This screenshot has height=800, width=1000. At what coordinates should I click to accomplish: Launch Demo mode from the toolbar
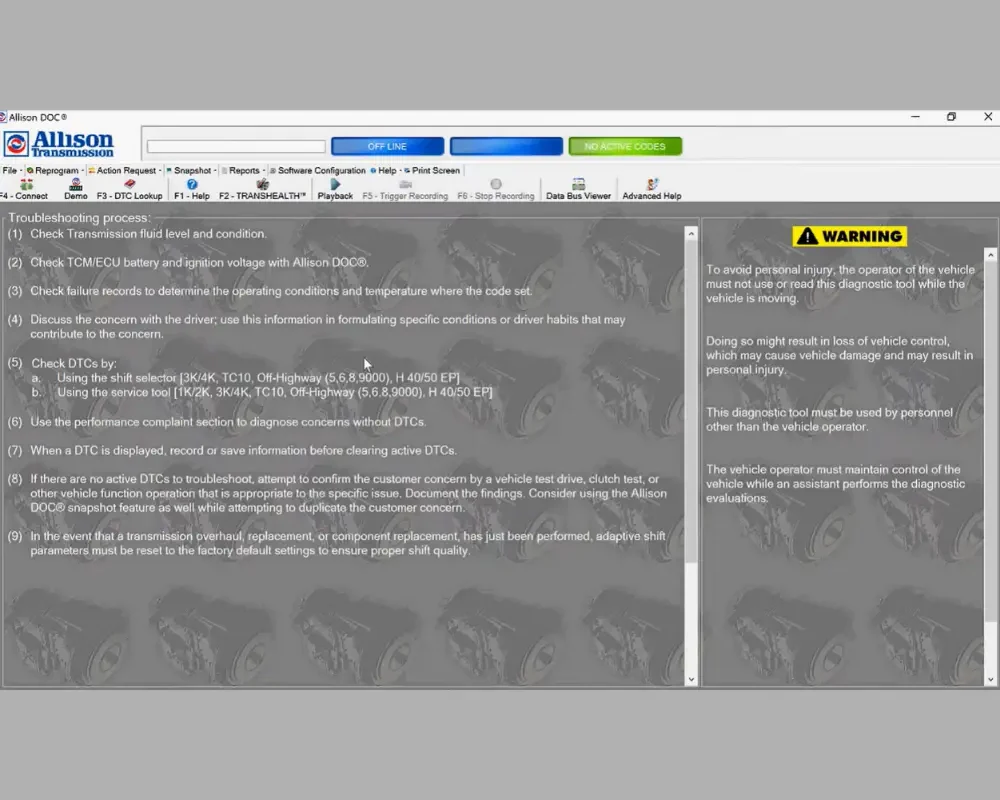coord(76,189)
